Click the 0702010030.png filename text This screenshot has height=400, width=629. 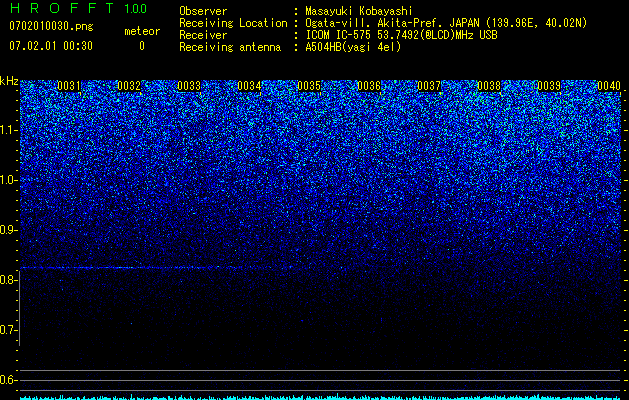click(x=51, y=27)
